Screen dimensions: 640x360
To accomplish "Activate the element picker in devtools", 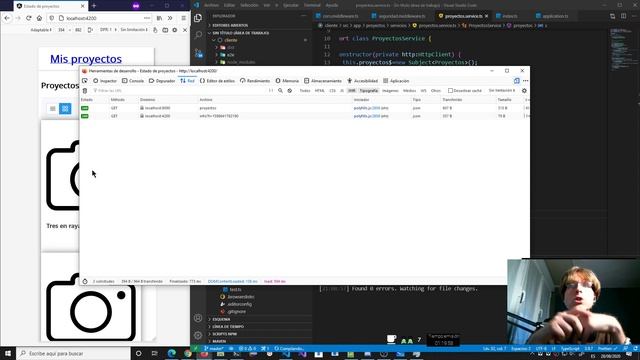I will pos(85,81).
